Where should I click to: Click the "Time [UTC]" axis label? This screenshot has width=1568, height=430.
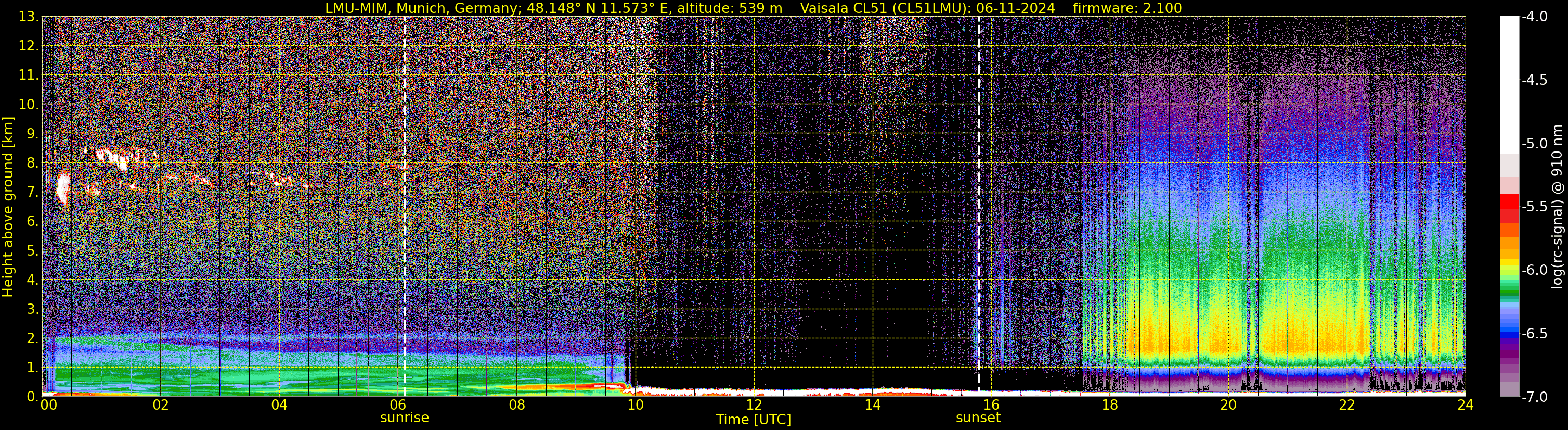pyautogui.click(x=754, y=419)
